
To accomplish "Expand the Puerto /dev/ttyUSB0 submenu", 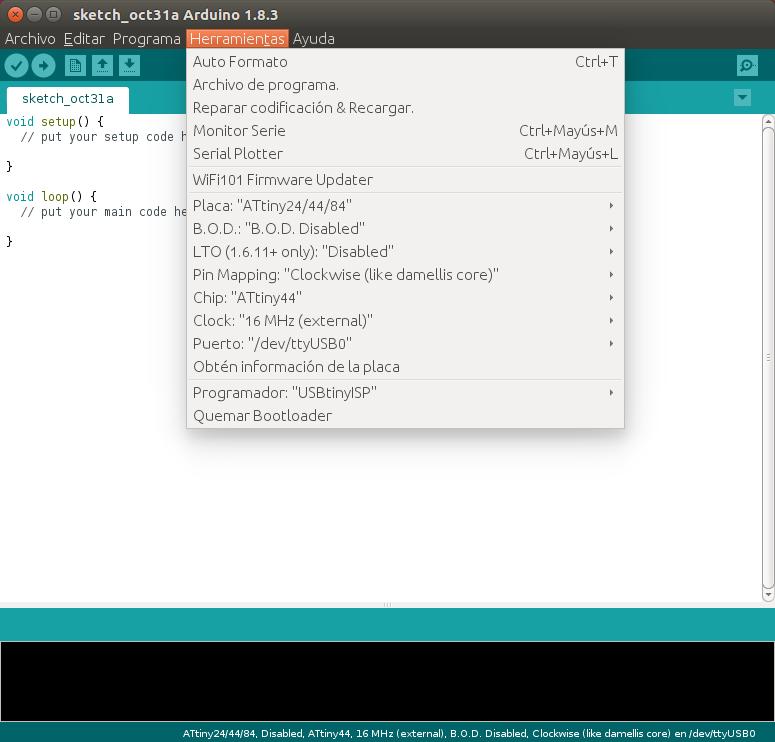I will pyautogui.click(x=405, y=344).
